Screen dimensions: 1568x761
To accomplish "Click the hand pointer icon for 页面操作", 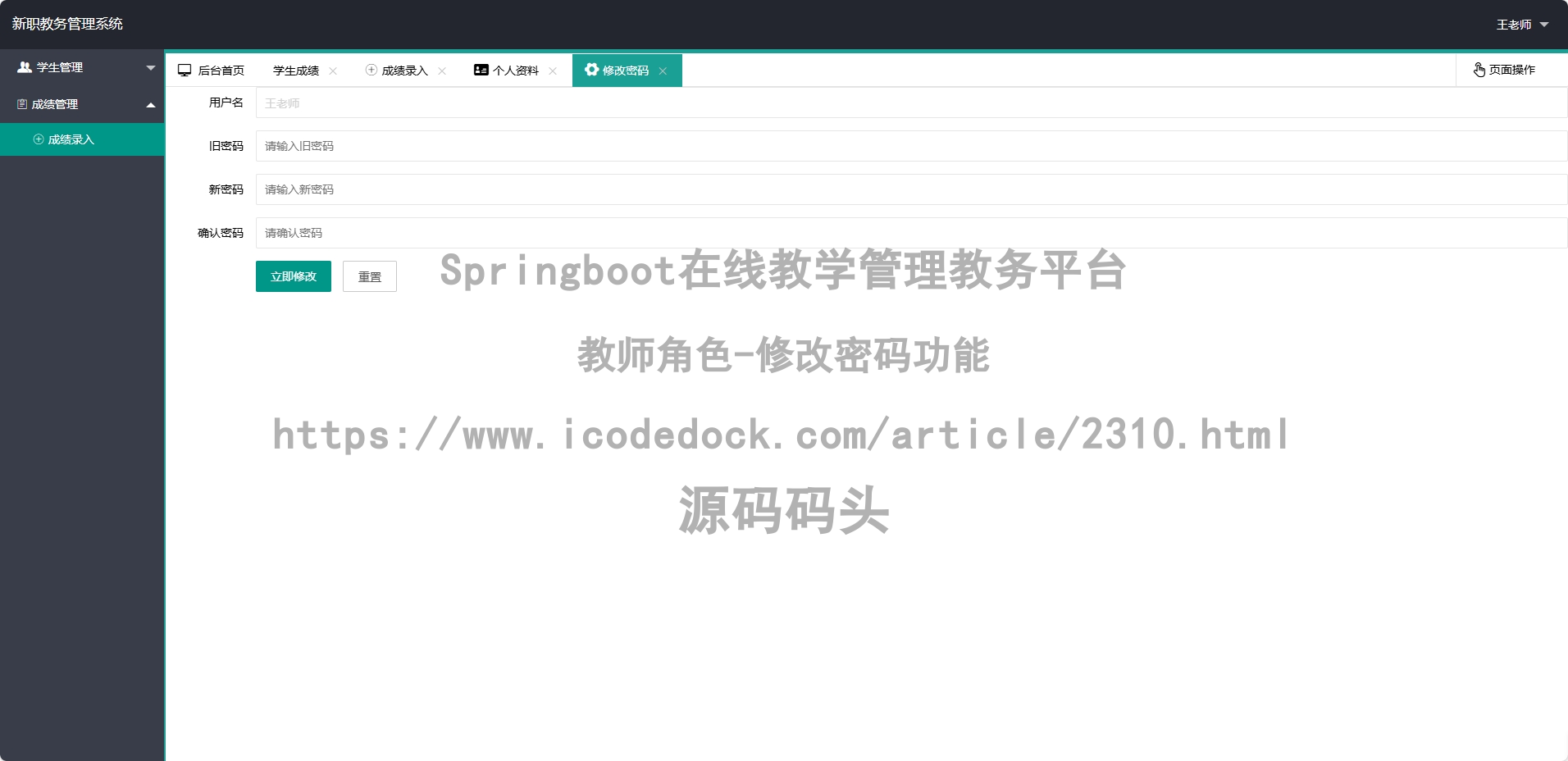I will tap(1479, 70).
